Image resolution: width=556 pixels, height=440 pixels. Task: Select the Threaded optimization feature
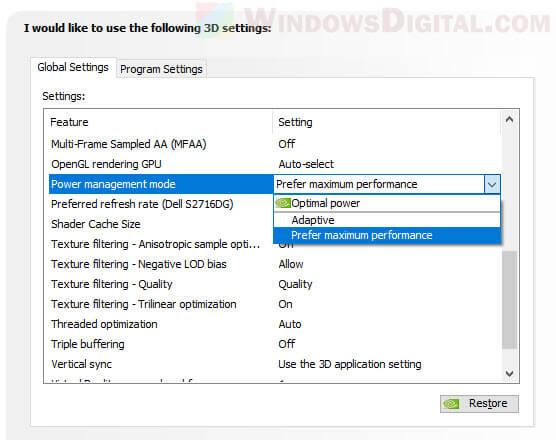(104, 324)
